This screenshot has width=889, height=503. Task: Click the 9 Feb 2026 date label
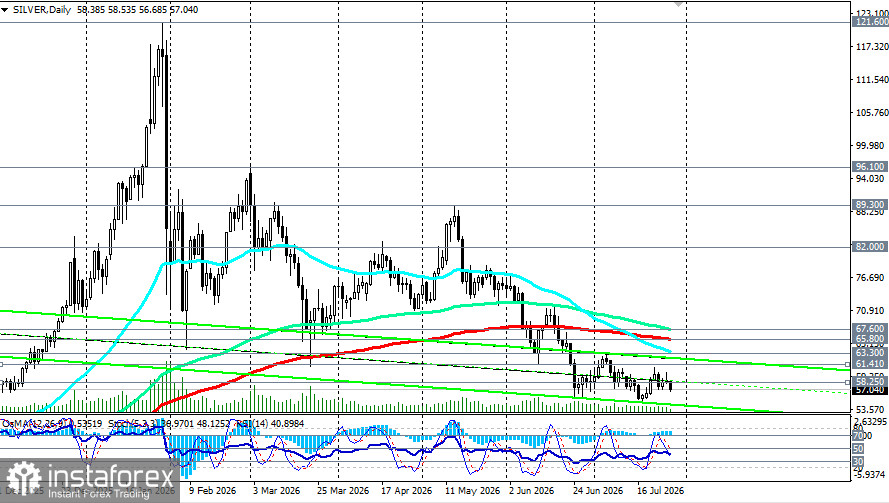click(x=213, y=491)
